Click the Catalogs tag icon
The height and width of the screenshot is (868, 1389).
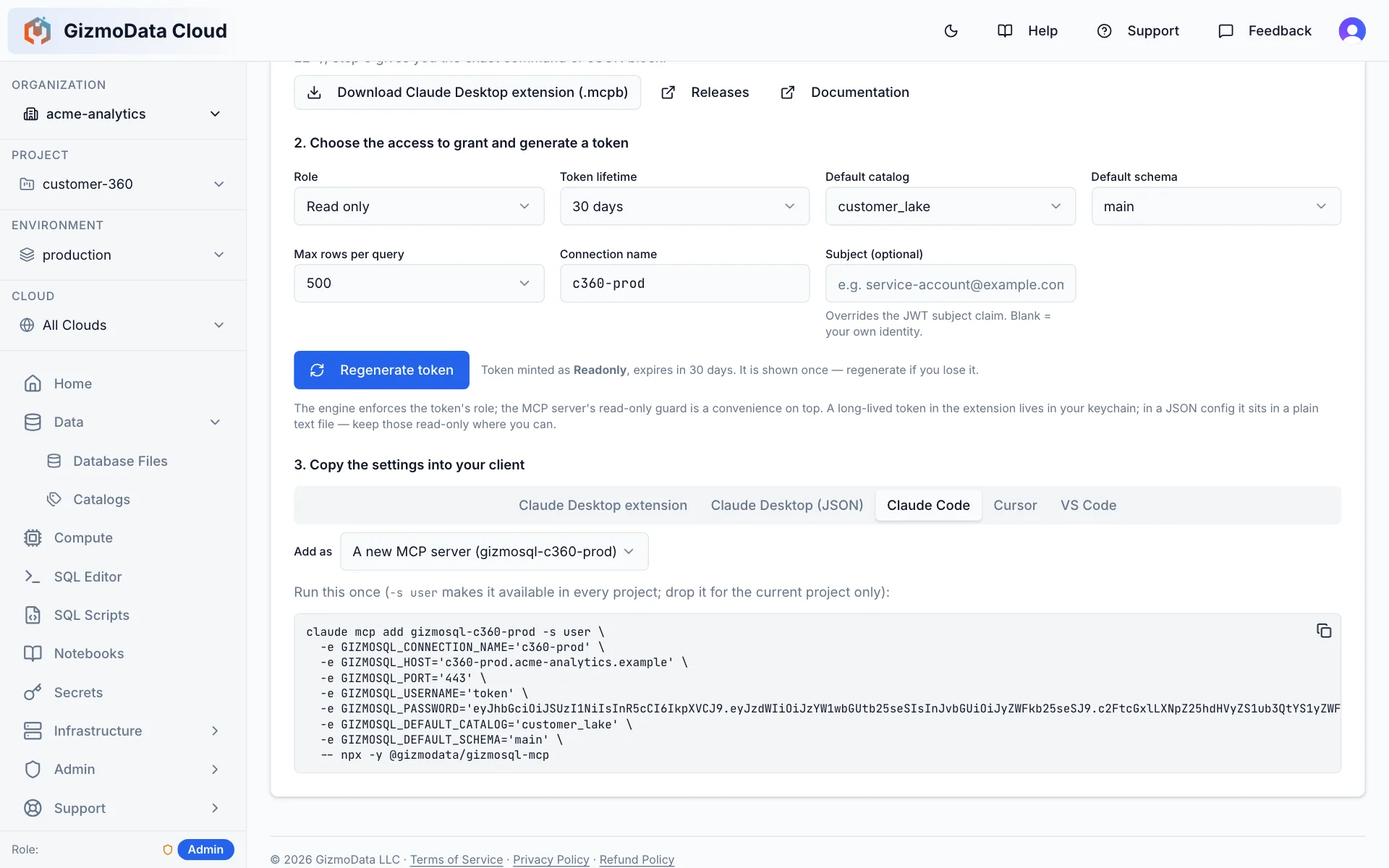(x=54, y=499)
